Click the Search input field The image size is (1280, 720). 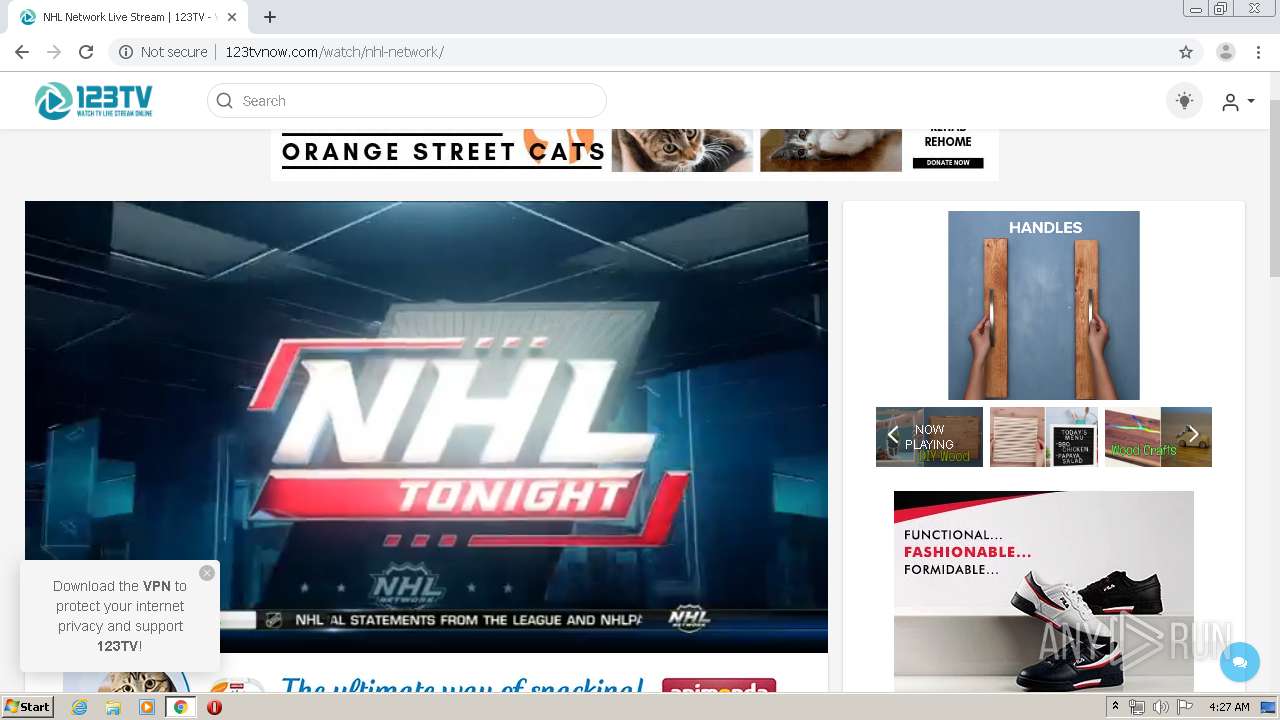[x=407, y=101]
